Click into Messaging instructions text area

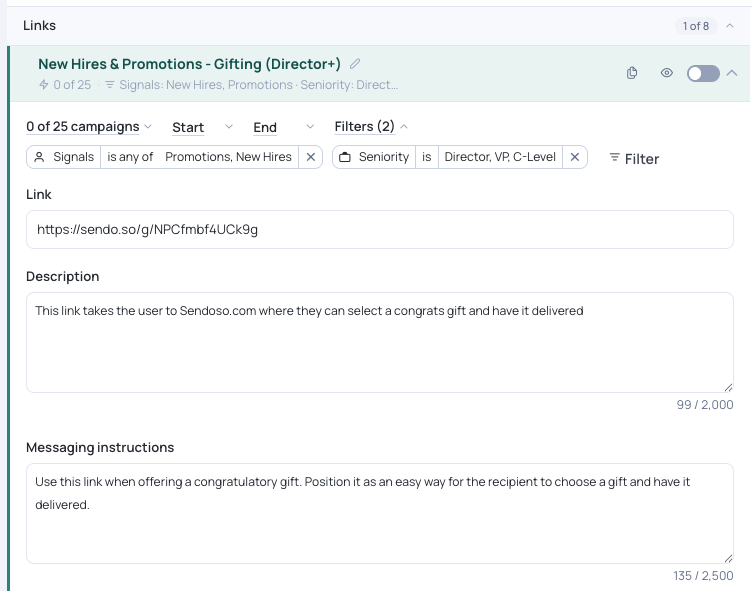tap(380, 513)
